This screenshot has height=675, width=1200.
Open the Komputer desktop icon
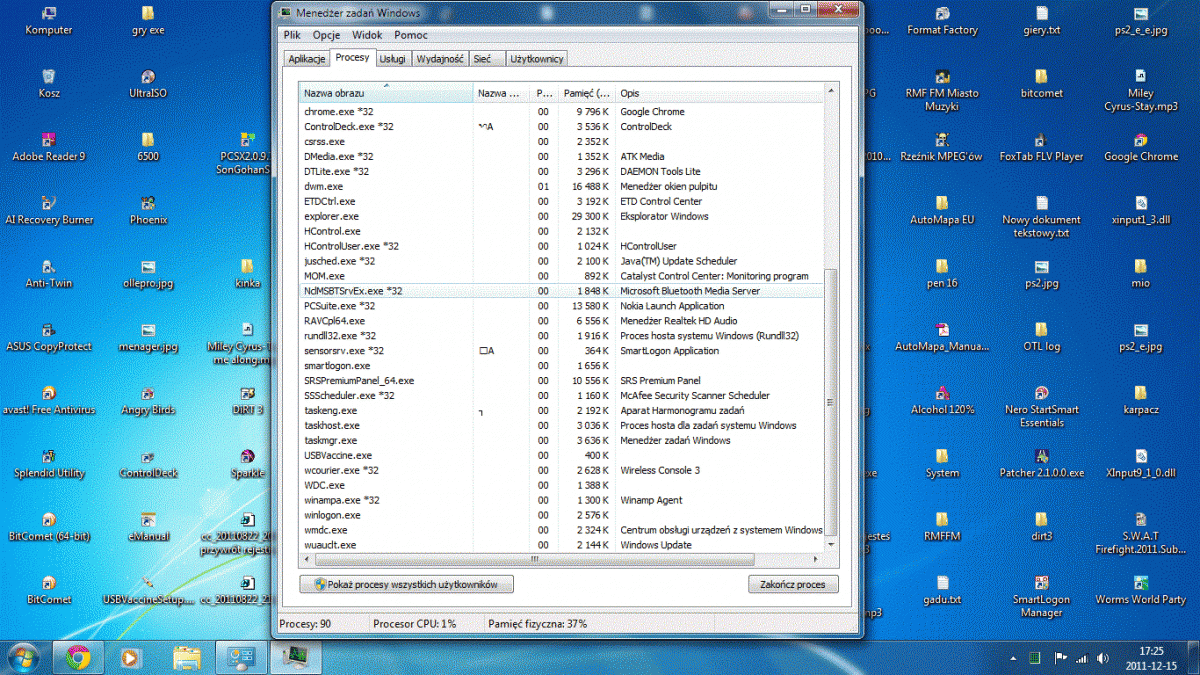coord(48,20)
